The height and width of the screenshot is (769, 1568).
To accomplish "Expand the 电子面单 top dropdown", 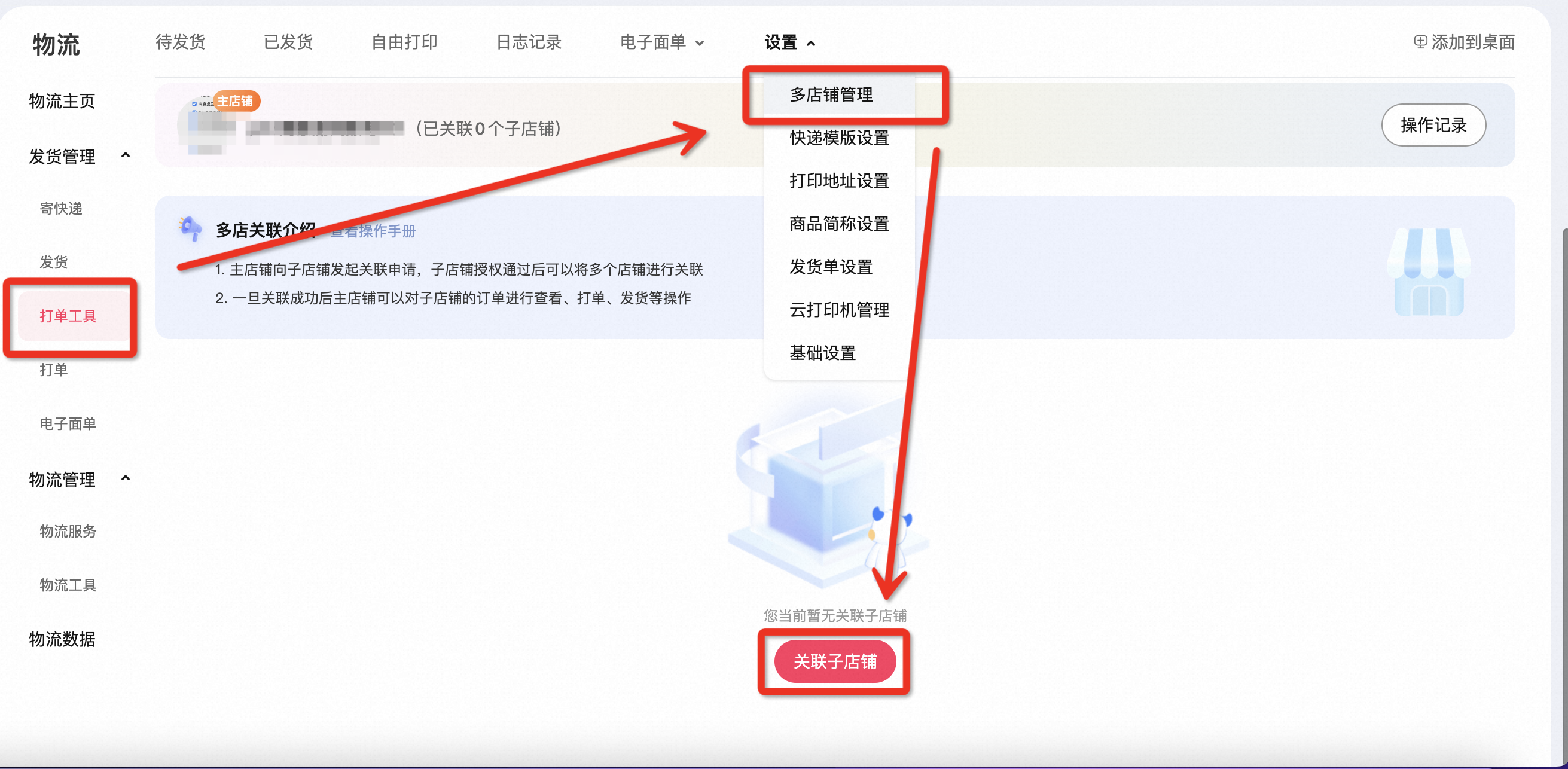I will point(662,42).
